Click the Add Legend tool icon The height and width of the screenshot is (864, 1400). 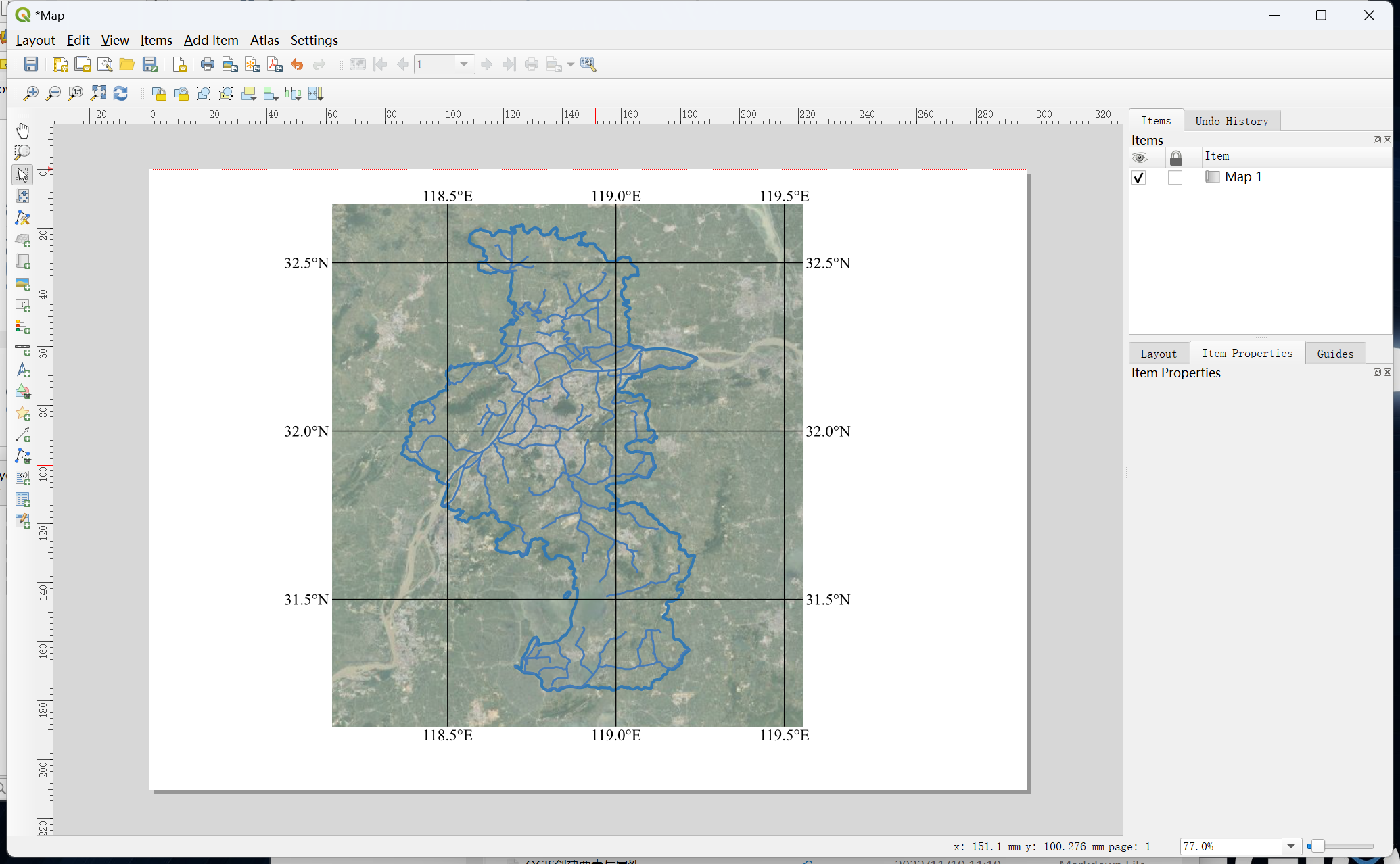(x=22, y=327)
